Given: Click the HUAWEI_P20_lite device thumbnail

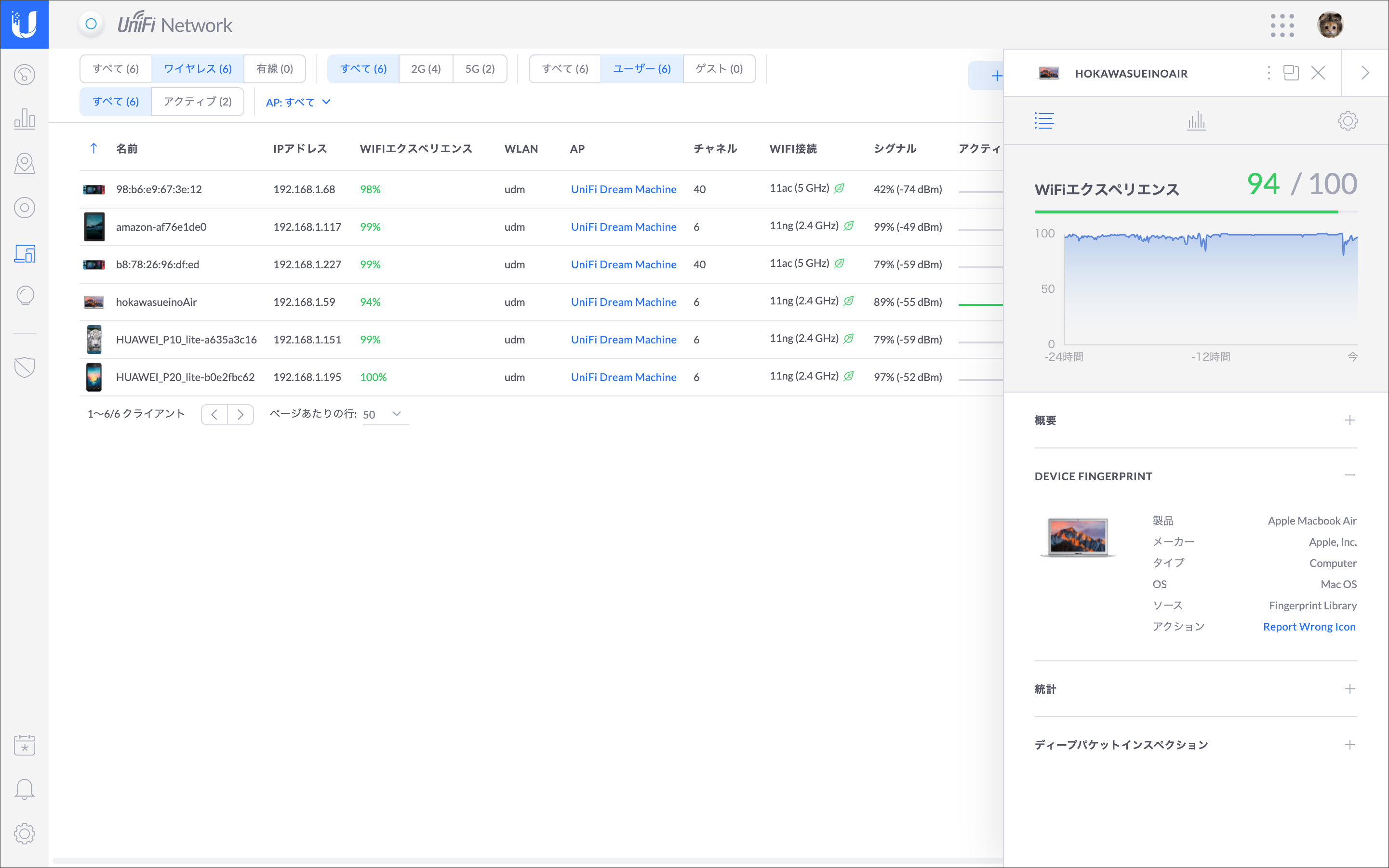Looking at the screenshot, I should [x=93, y=377].
